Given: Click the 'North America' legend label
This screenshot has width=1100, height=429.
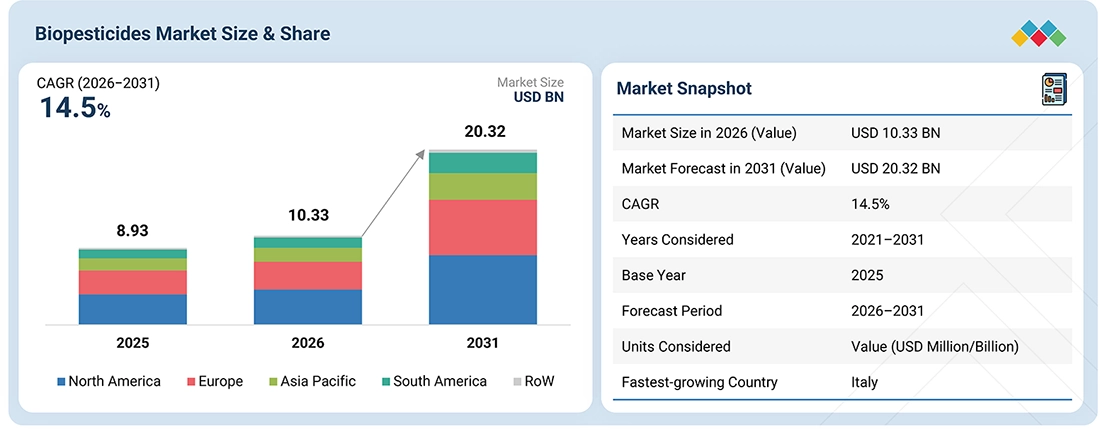Looking at the screenshot, I should (x=114, y=382).
